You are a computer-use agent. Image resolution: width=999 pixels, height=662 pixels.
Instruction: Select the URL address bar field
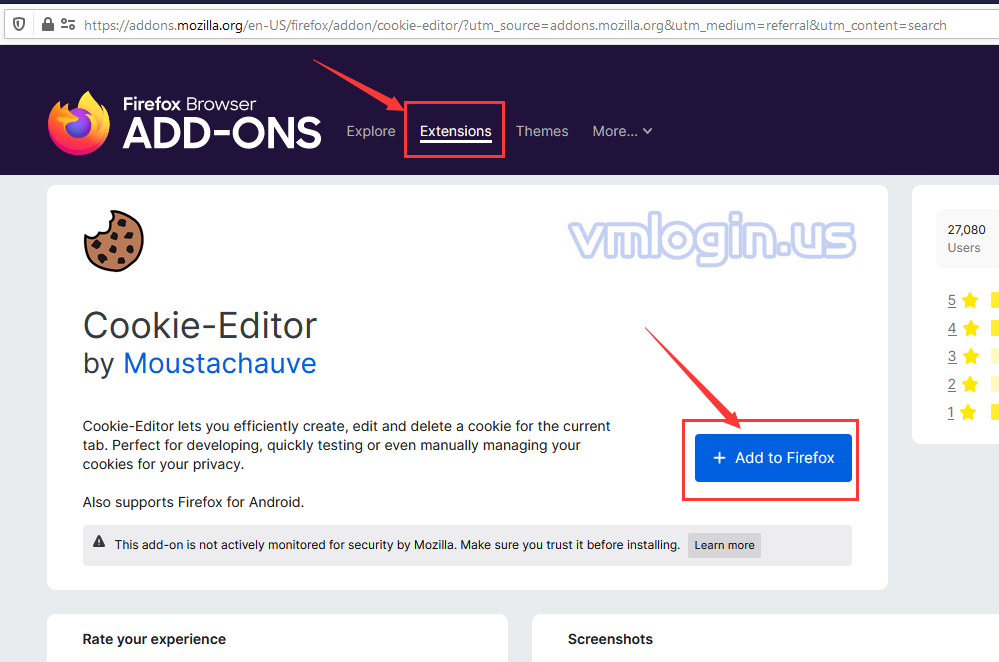[x=515, y=25]
